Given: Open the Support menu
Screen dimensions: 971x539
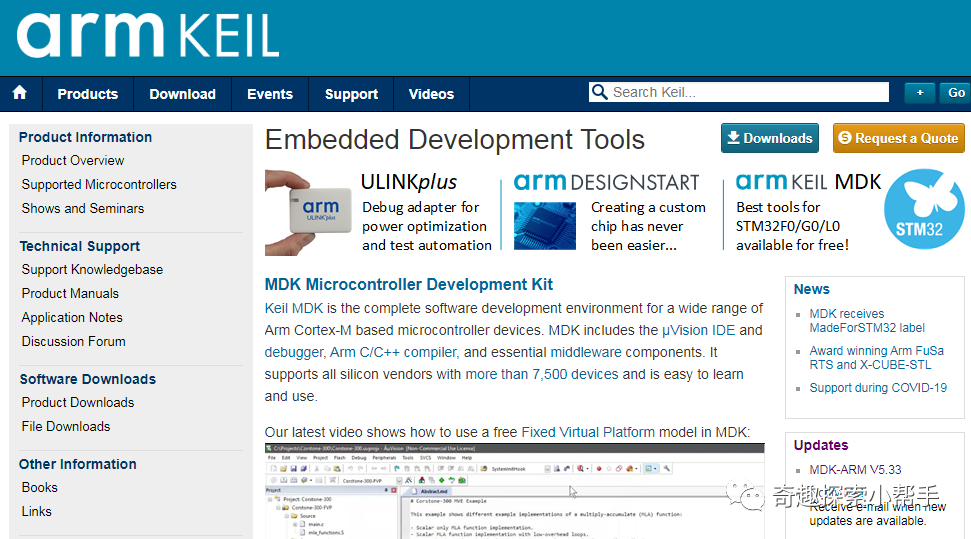Looking at the screenshot, I should [x=351, y=94].
